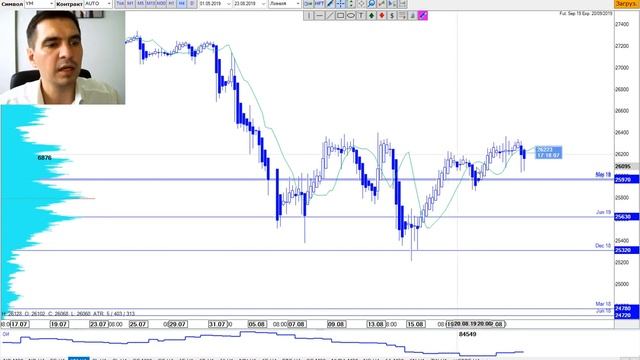640x360 pixels.
Task: Click the current price tag 26095
Action: pos(626,167)
